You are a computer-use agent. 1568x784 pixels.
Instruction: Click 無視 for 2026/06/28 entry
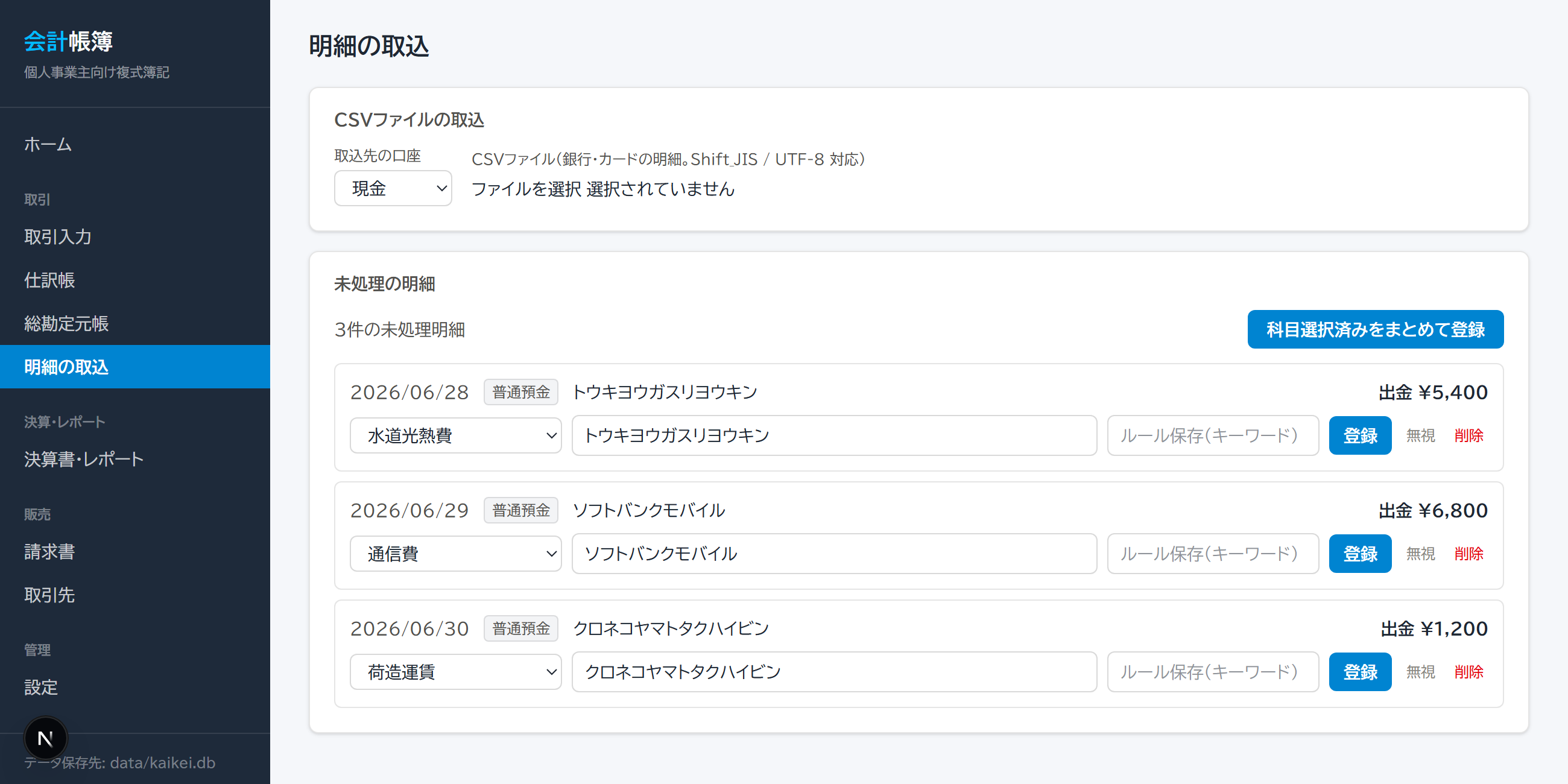(x=1421, y=435)
